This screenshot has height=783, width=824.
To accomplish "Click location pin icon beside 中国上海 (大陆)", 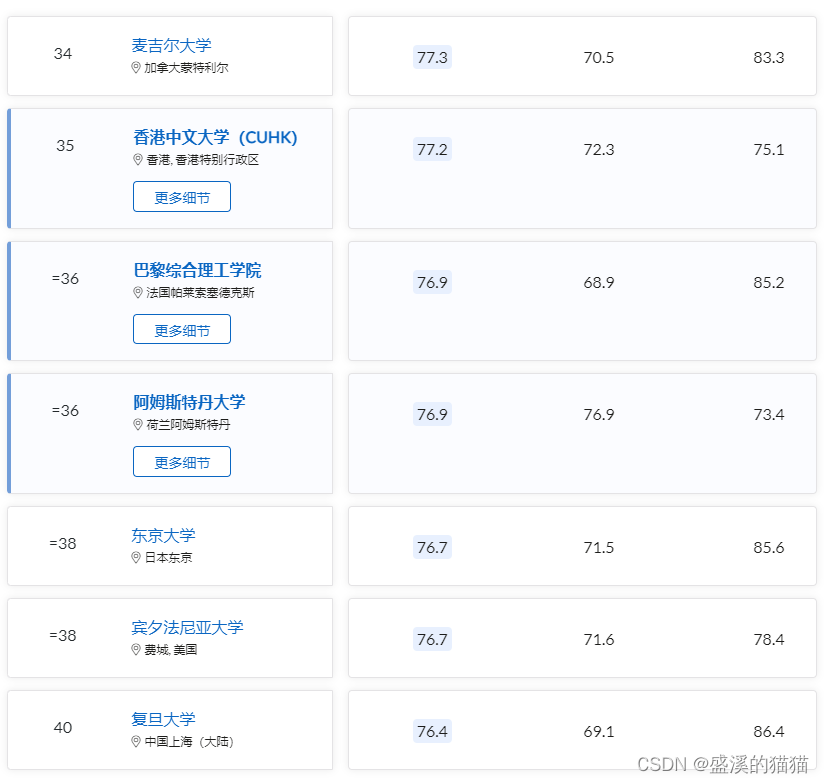I will (x=136, y=741).
